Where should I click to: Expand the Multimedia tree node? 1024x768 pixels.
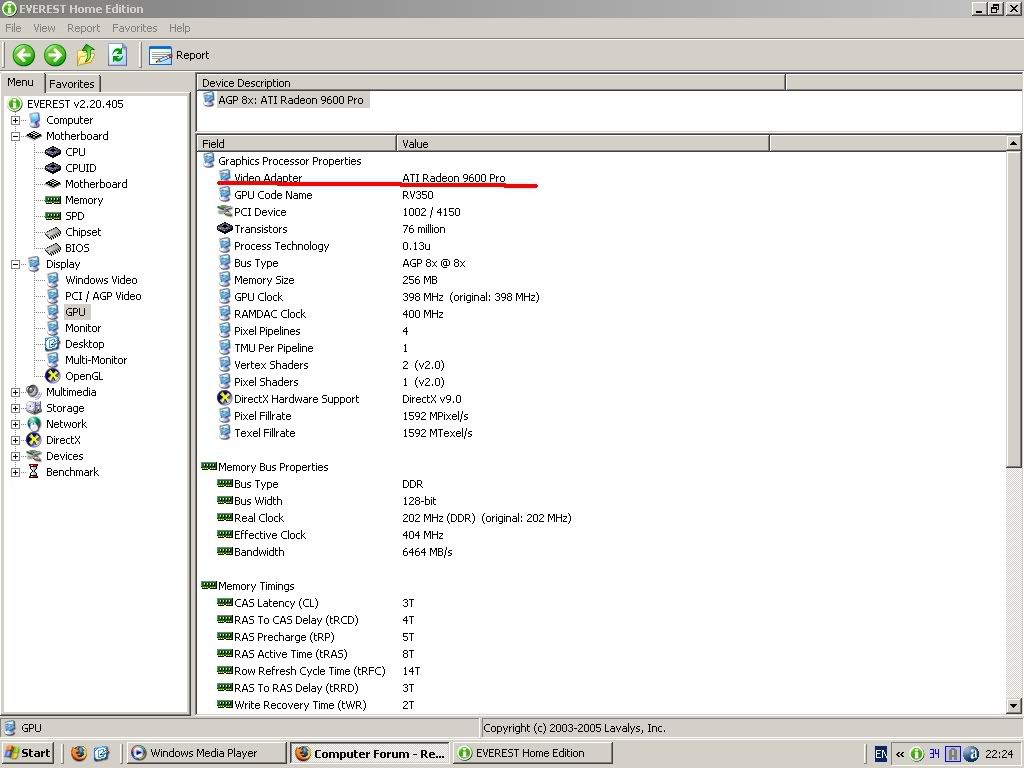(x=16, y=392)
